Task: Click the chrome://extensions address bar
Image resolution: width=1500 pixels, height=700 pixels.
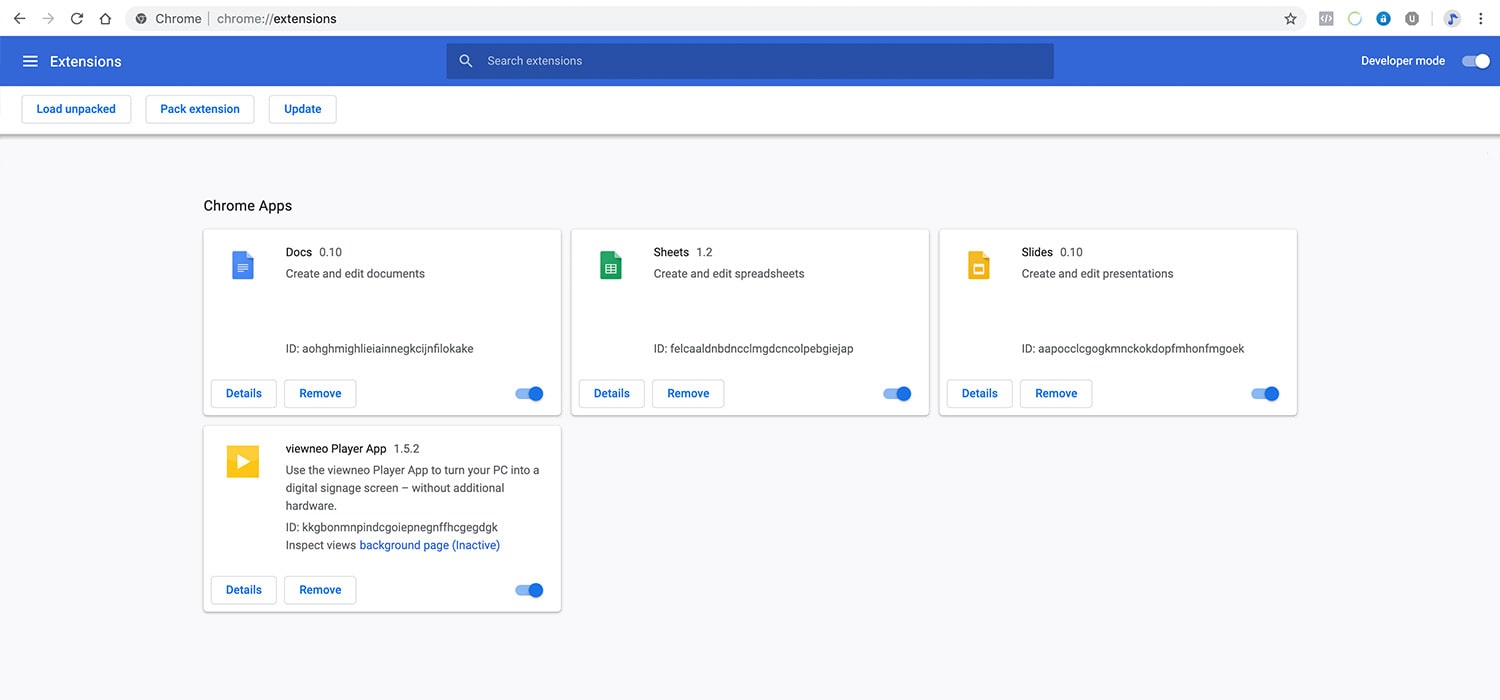Action: [x=715, y=18]
